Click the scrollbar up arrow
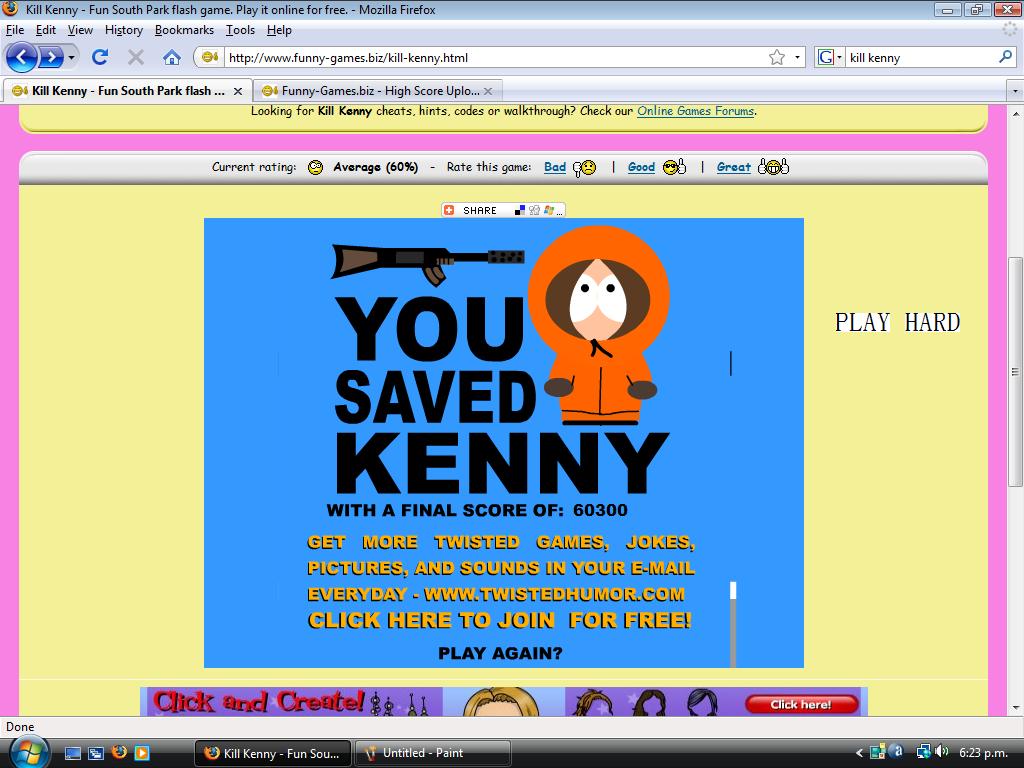The image size is (1024, 768). pyautogui.click(x=1015, y=114)
